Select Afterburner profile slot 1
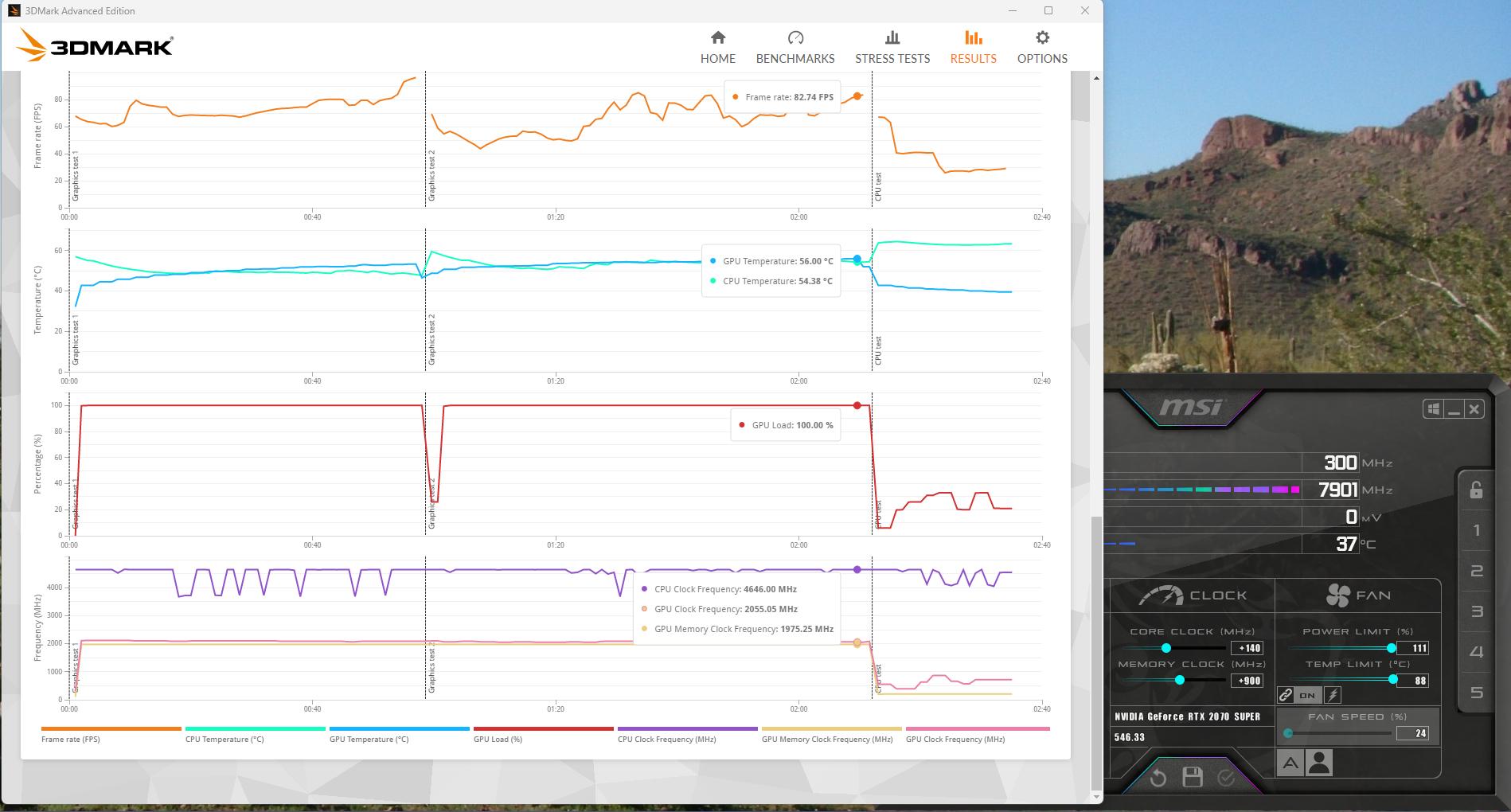 coord(1477,530)
